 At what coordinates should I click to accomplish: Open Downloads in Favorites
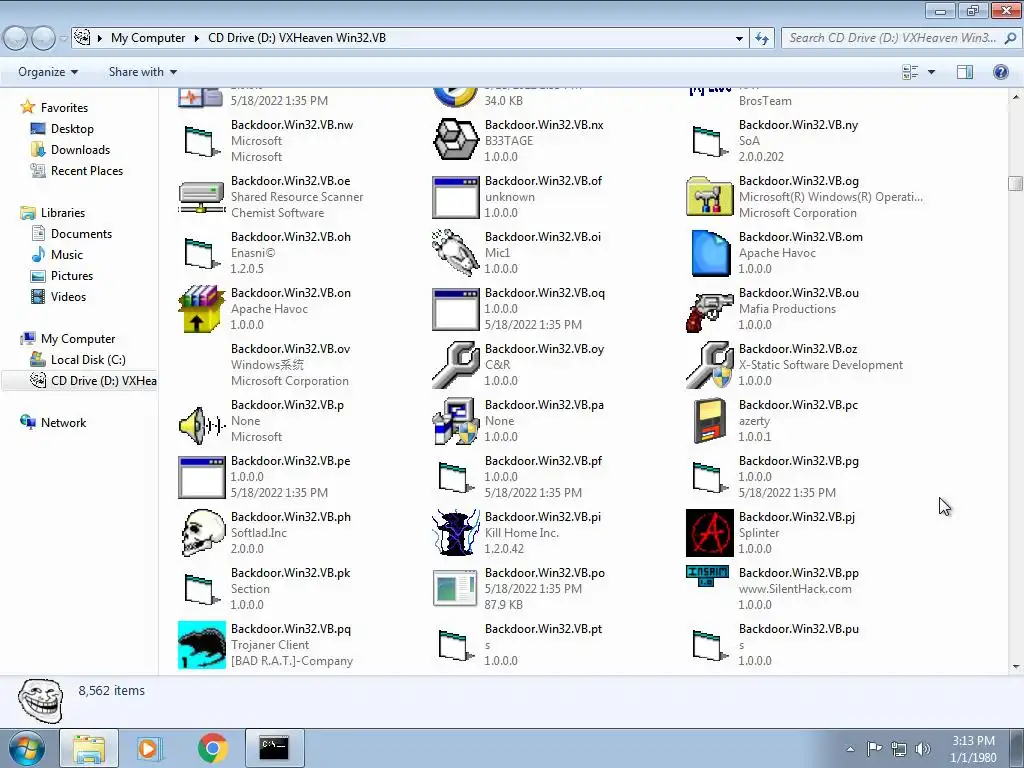point(80,150)
